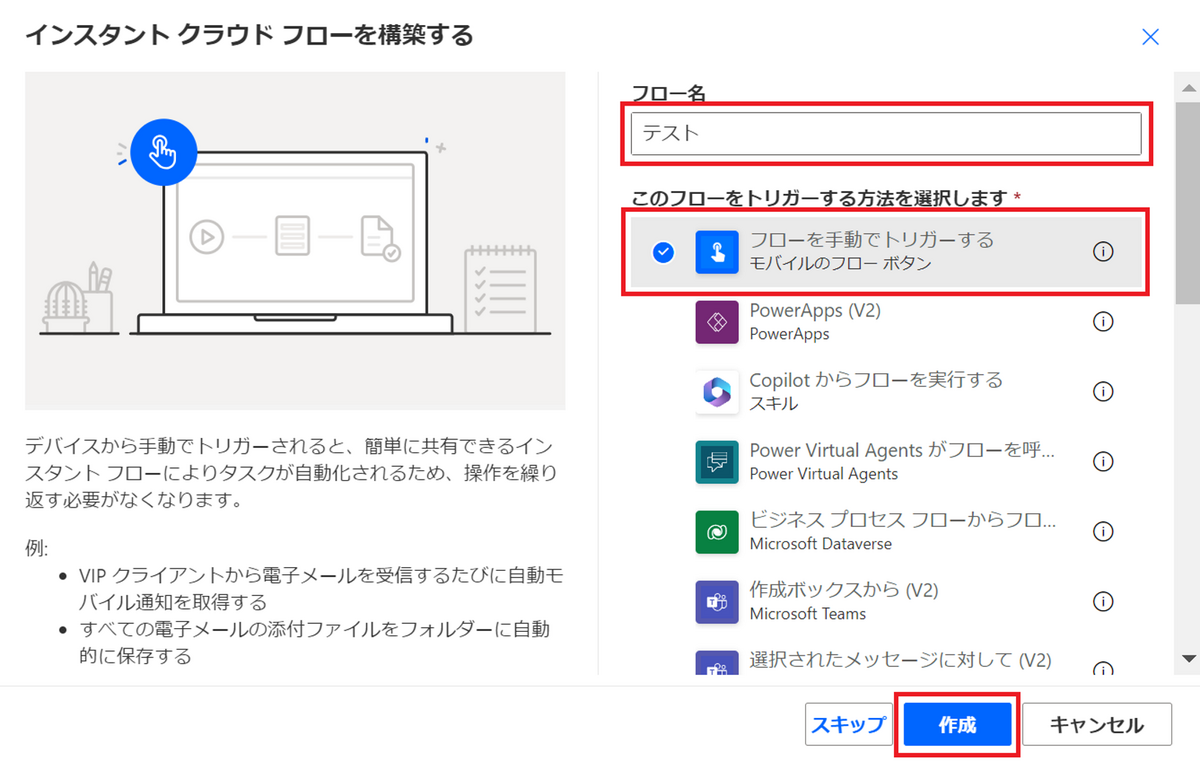Viewport: 1200px width, 761px height.
Task: Click the purple PowerApps (V2) icon
Action: tap(717, 322)
